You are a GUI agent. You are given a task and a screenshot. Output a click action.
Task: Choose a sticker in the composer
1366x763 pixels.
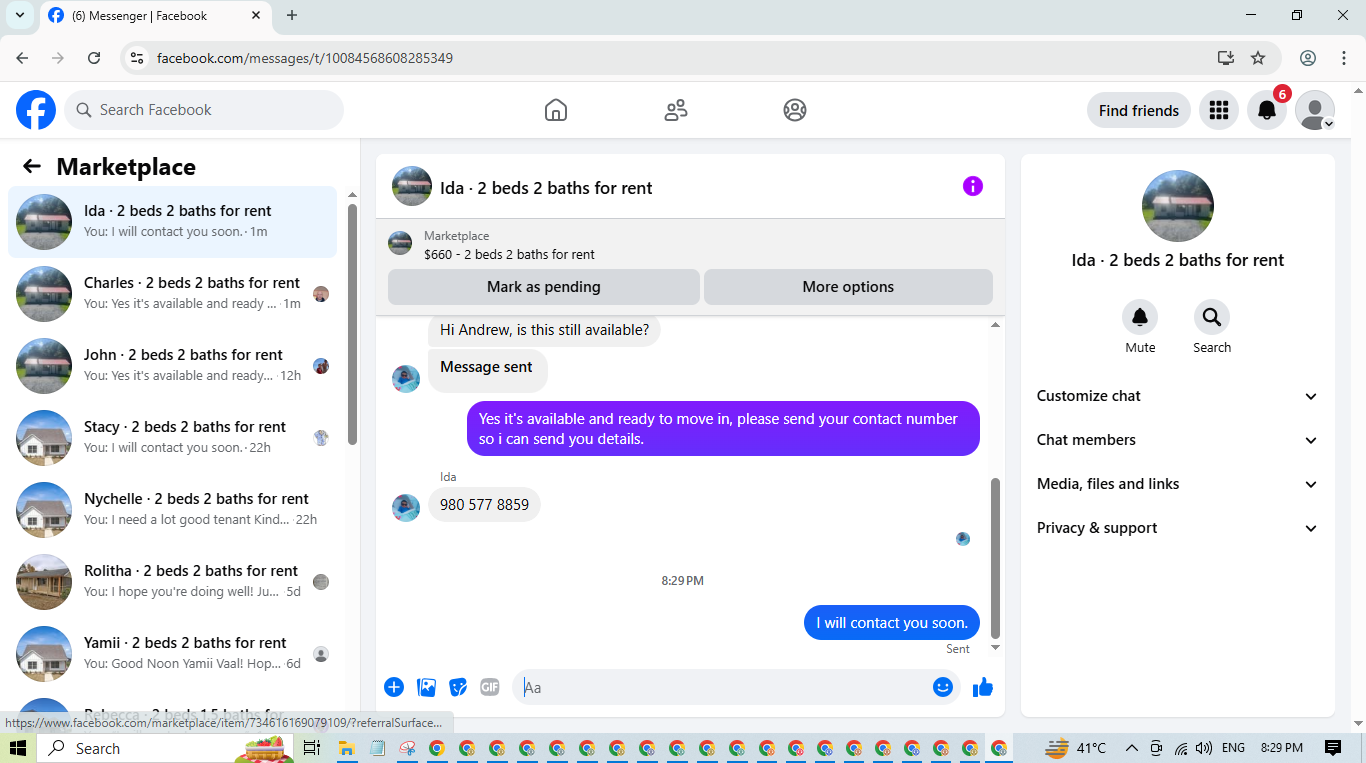[x=458, y=687]
